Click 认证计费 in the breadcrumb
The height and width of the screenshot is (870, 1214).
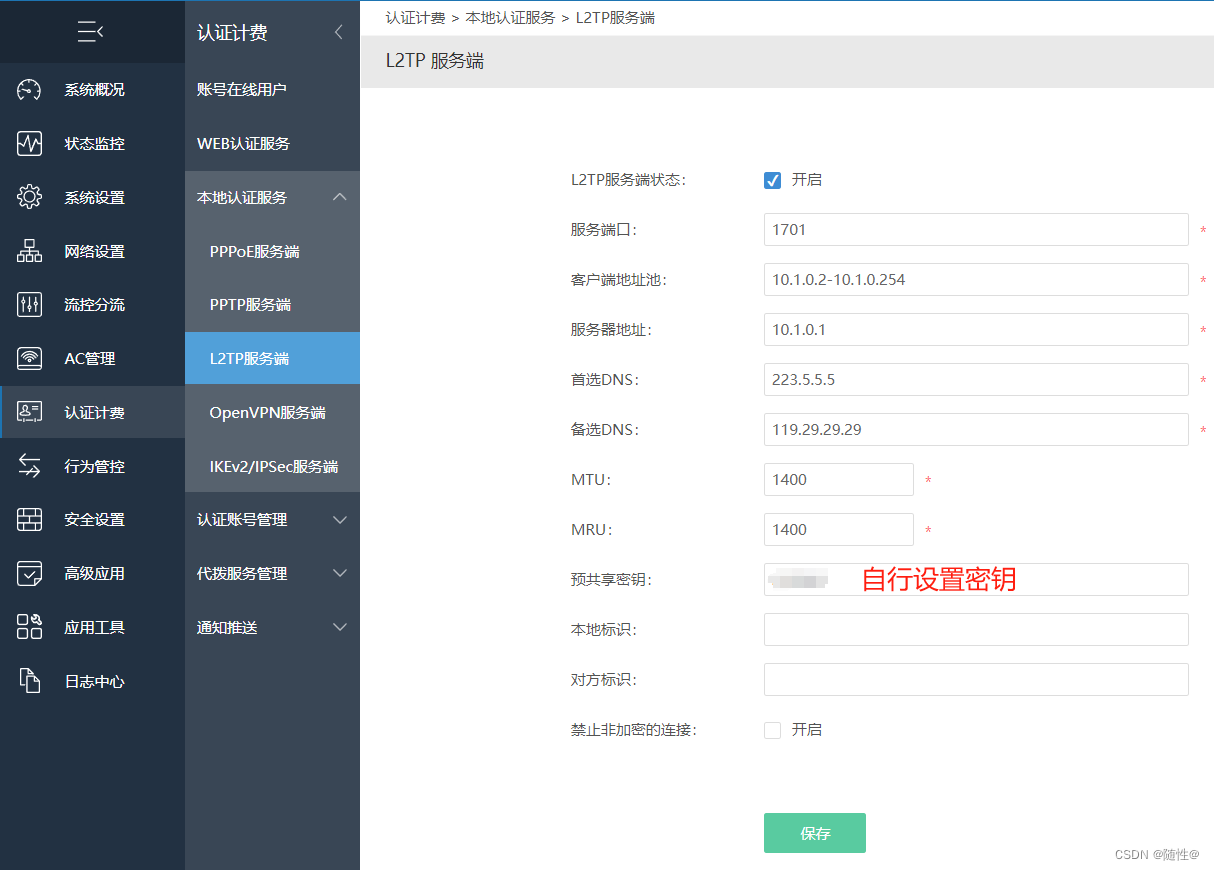[415, 18]
